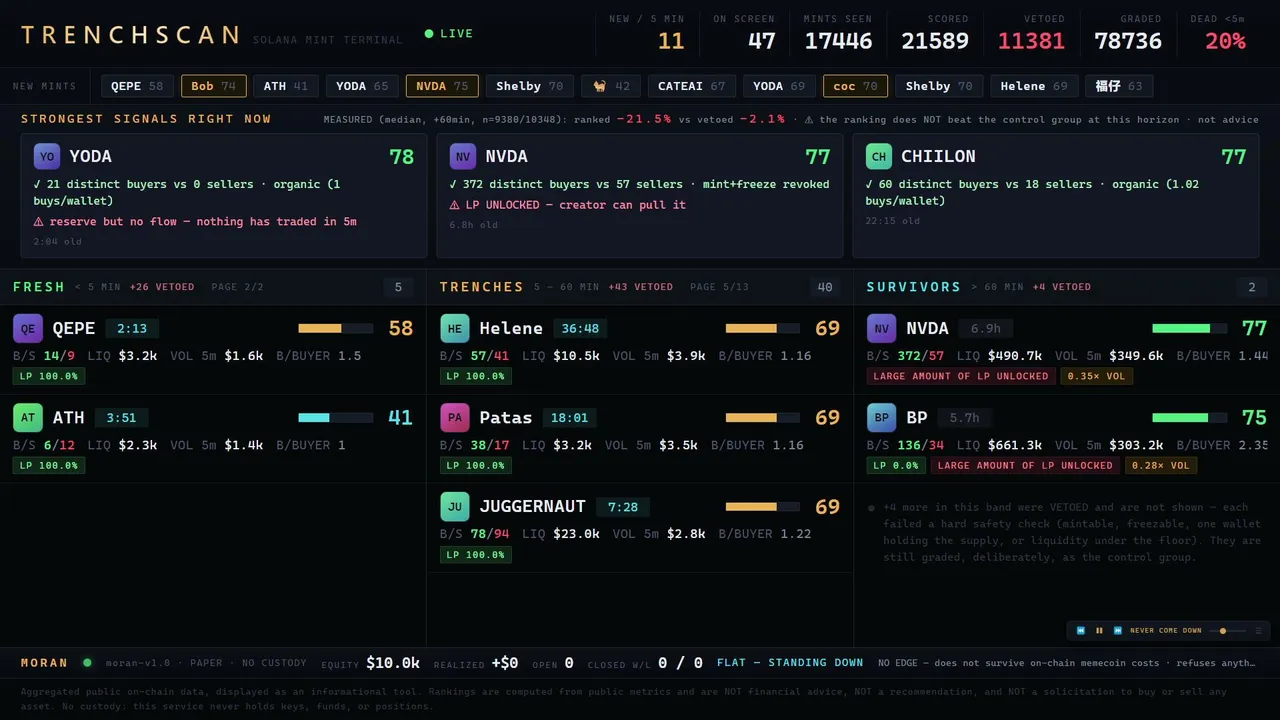Click the TRENCHSCAN logo title

point(130,35)
